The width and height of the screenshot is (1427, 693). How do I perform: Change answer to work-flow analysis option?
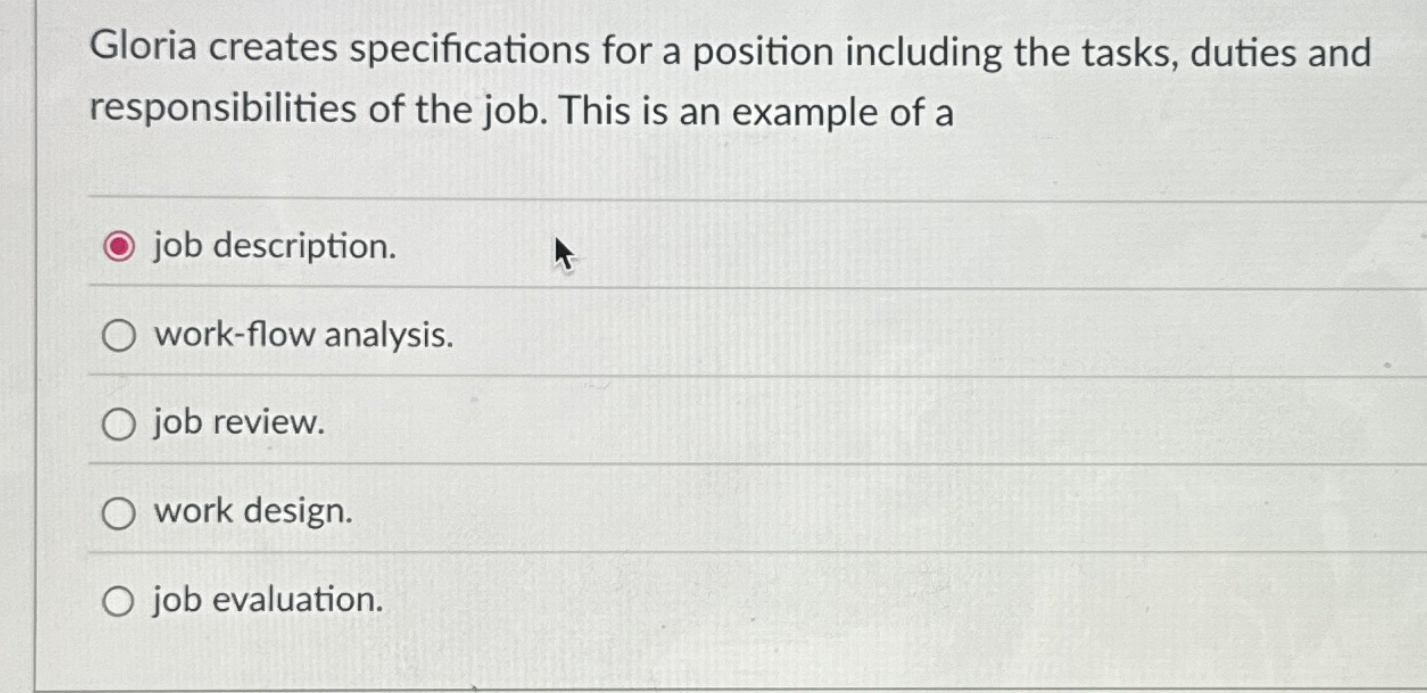(119, 335)
